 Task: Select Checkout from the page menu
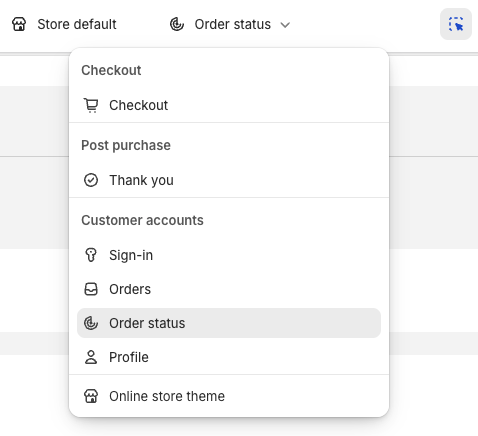click(229, 105)
